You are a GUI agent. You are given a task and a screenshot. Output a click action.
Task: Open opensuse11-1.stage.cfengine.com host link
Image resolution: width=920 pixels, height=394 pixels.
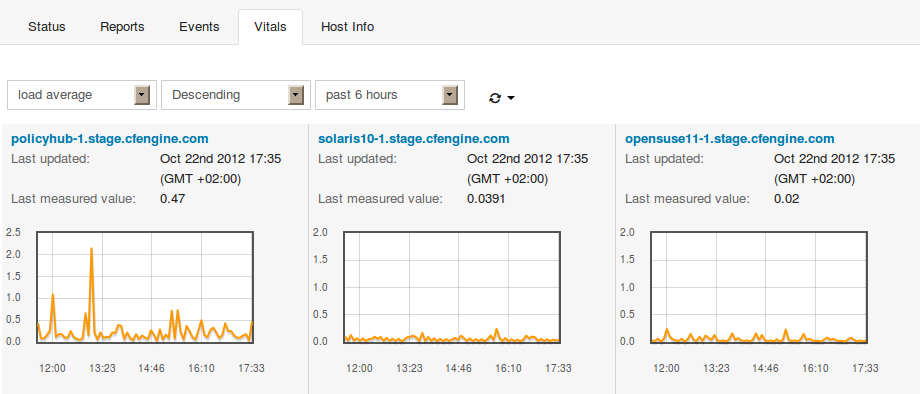[x=729, y=139]
